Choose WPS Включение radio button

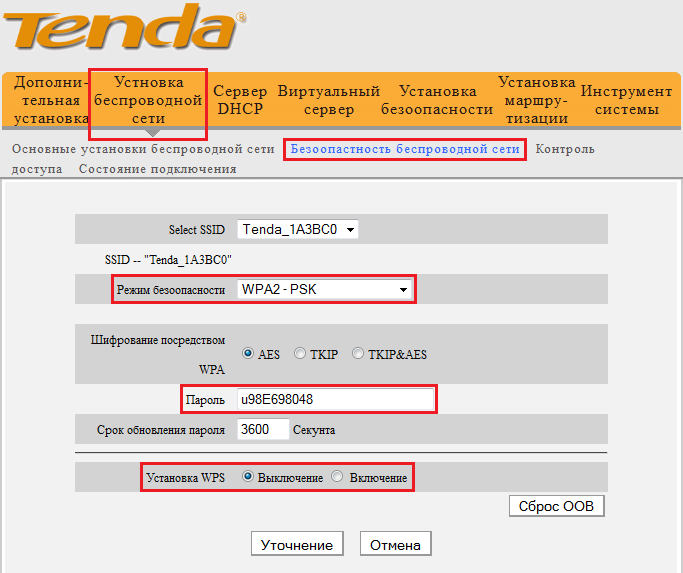(x=337, y=477)
